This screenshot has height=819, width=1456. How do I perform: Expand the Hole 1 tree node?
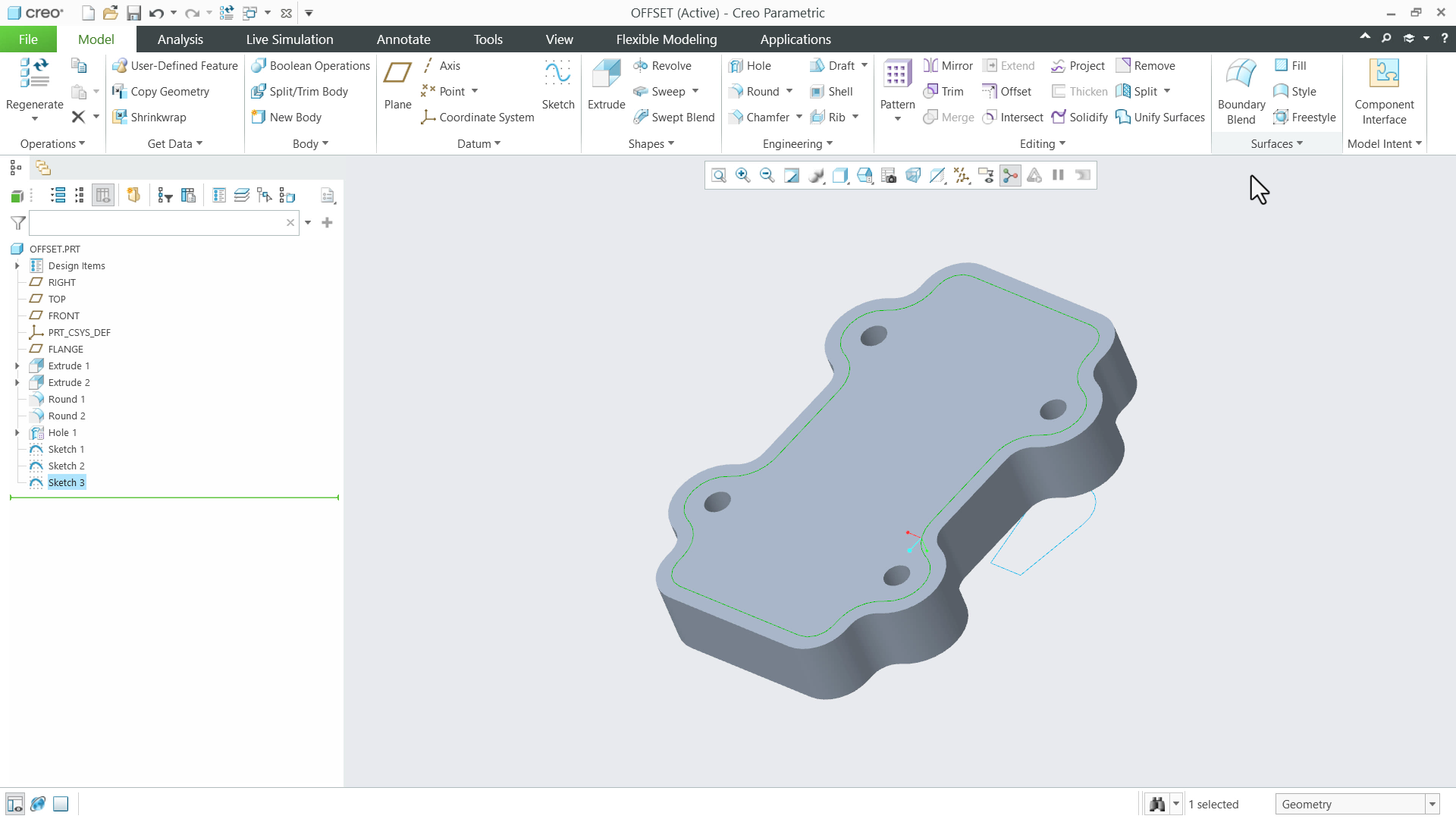click(17, 433)
